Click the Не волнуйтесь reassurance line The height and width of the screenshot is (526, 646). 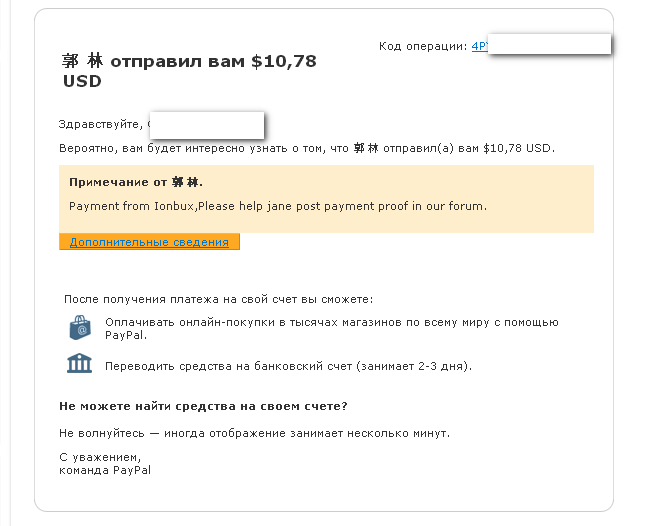[255, 433]
